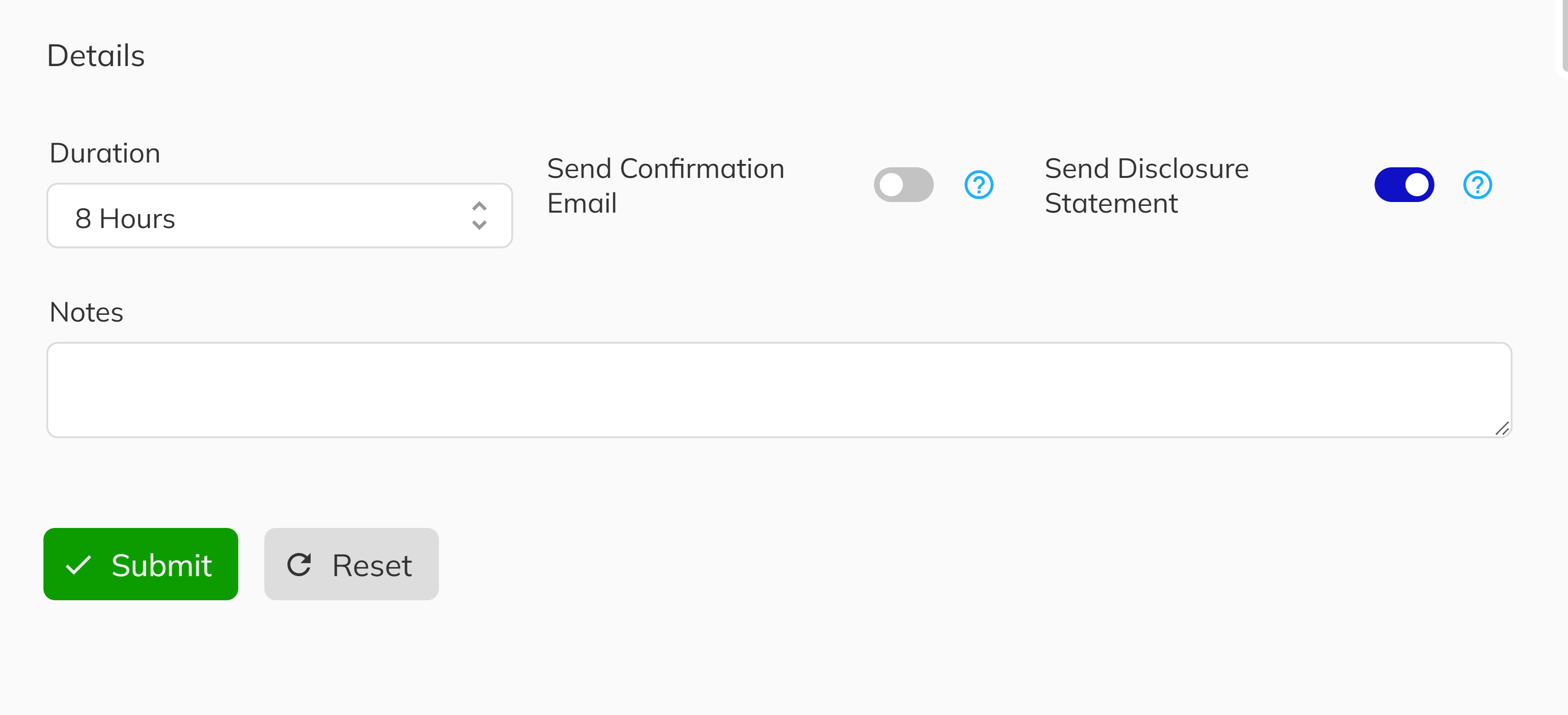Click the 8 Hours value text

125,218
